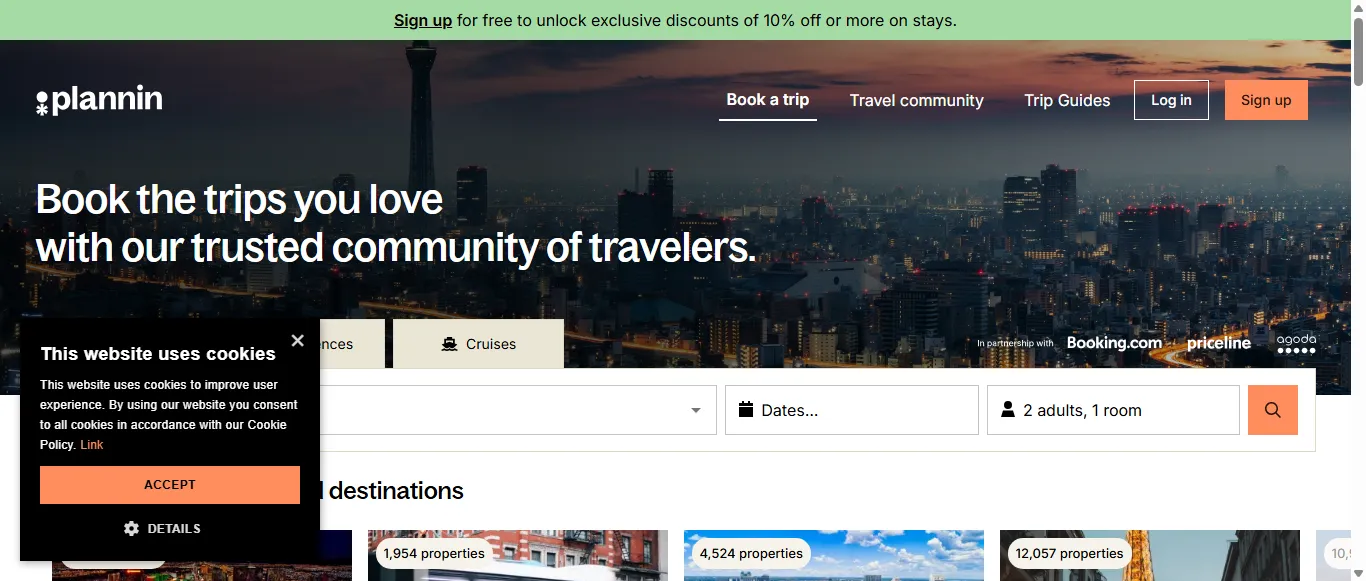1366x581 pixels.
Task: Switch to the Cruises tab
Action: pyautogui.click(x=478, y=344)
